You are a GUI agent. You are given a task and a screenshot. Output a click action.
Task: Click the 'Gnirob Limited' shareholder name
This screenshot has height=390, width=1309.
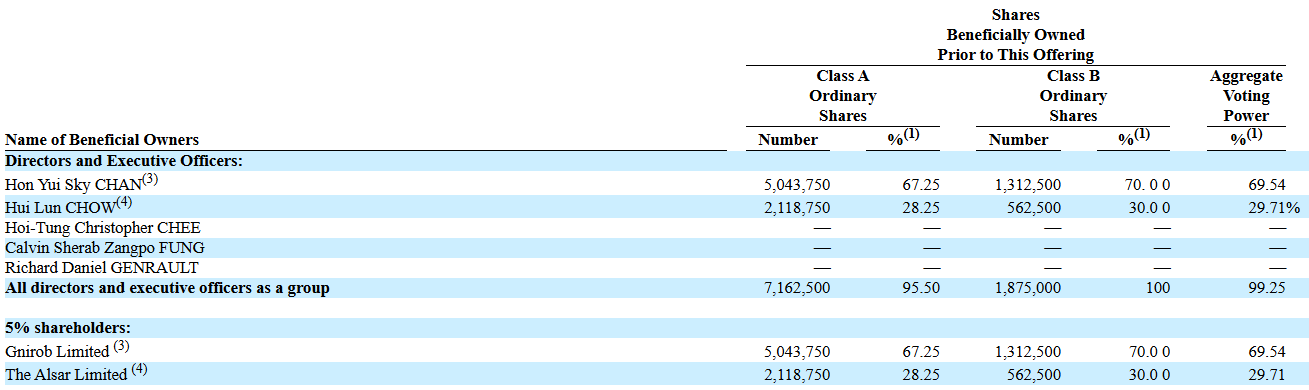tap(57, 352)
